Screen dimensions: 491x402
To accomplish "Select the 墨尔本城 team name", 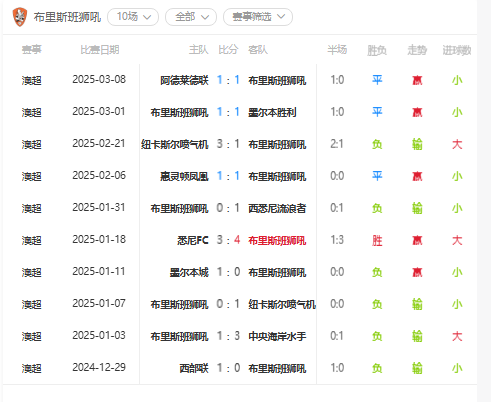I will click(x=189, y=272).
